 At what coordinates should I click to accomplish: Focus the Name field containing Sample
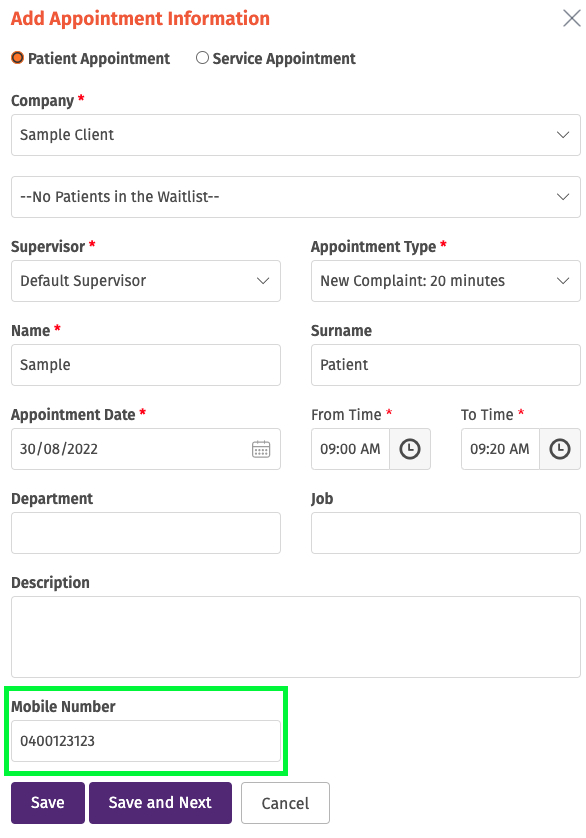(146, 365)
